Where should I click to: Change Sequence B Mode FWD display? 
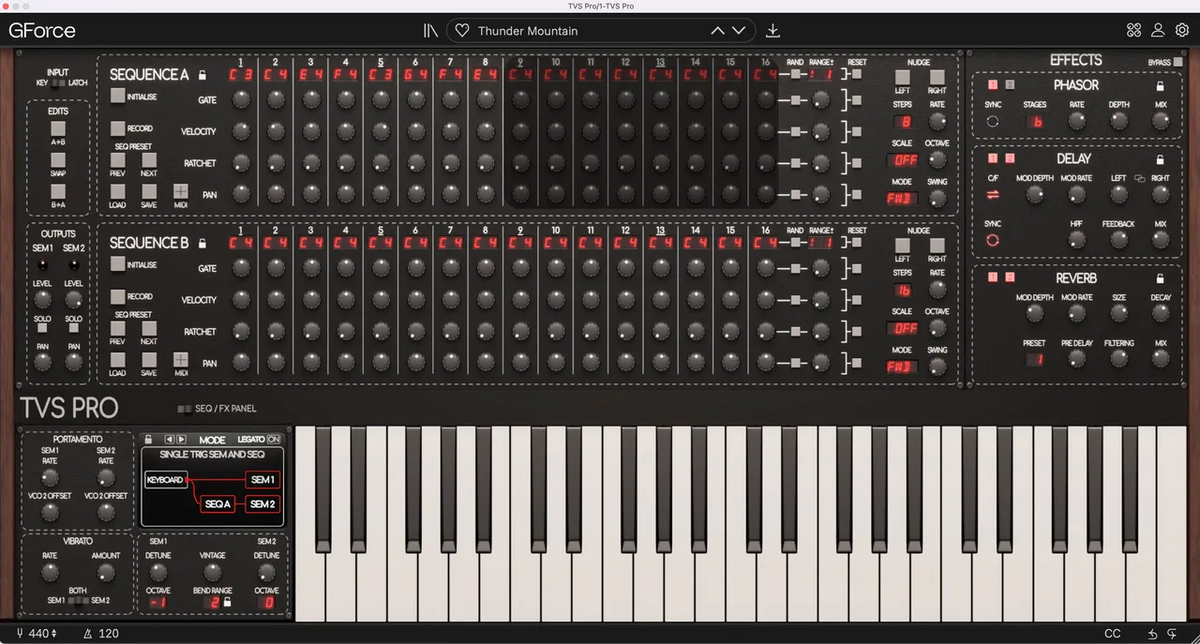(902, 366)
